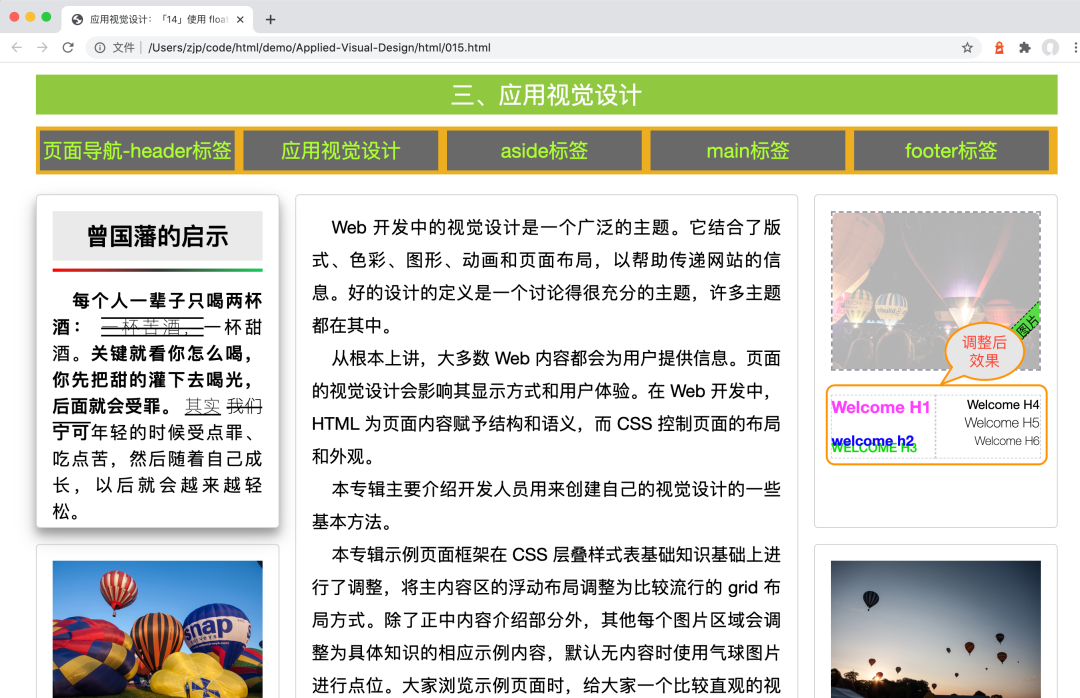Screen dimensions: 1080x698
Task: Click the paragraph starting Web 开发中的视觉设计
Action: click(546, 276)
